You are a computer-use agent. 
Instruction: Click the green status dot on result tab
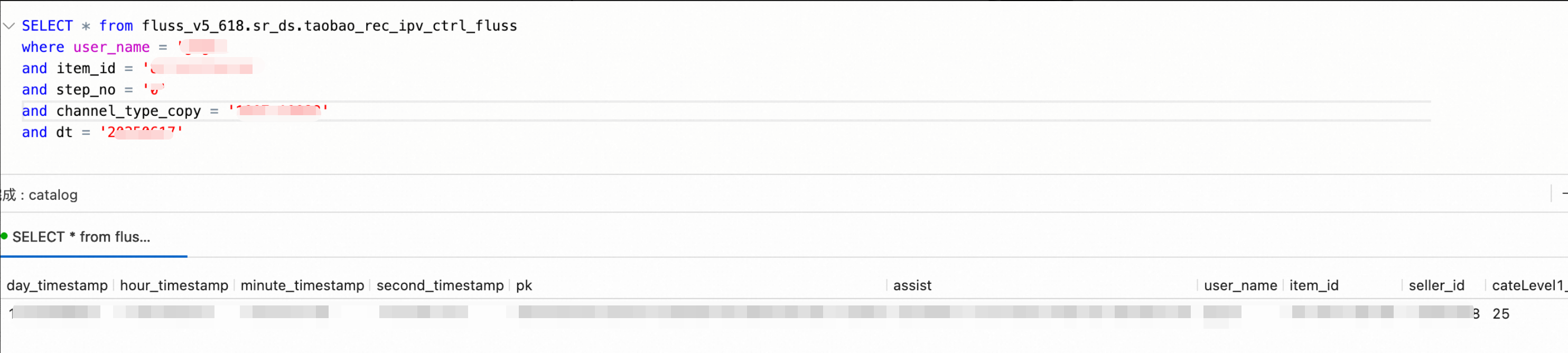(x=4, y=236)
